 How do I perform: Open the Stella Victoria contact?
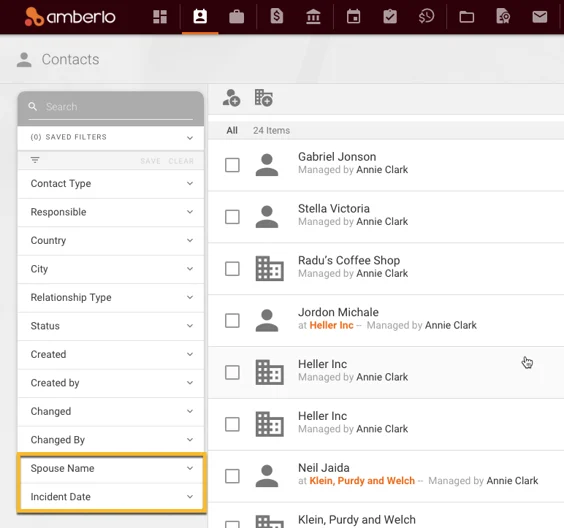(334, 209)
